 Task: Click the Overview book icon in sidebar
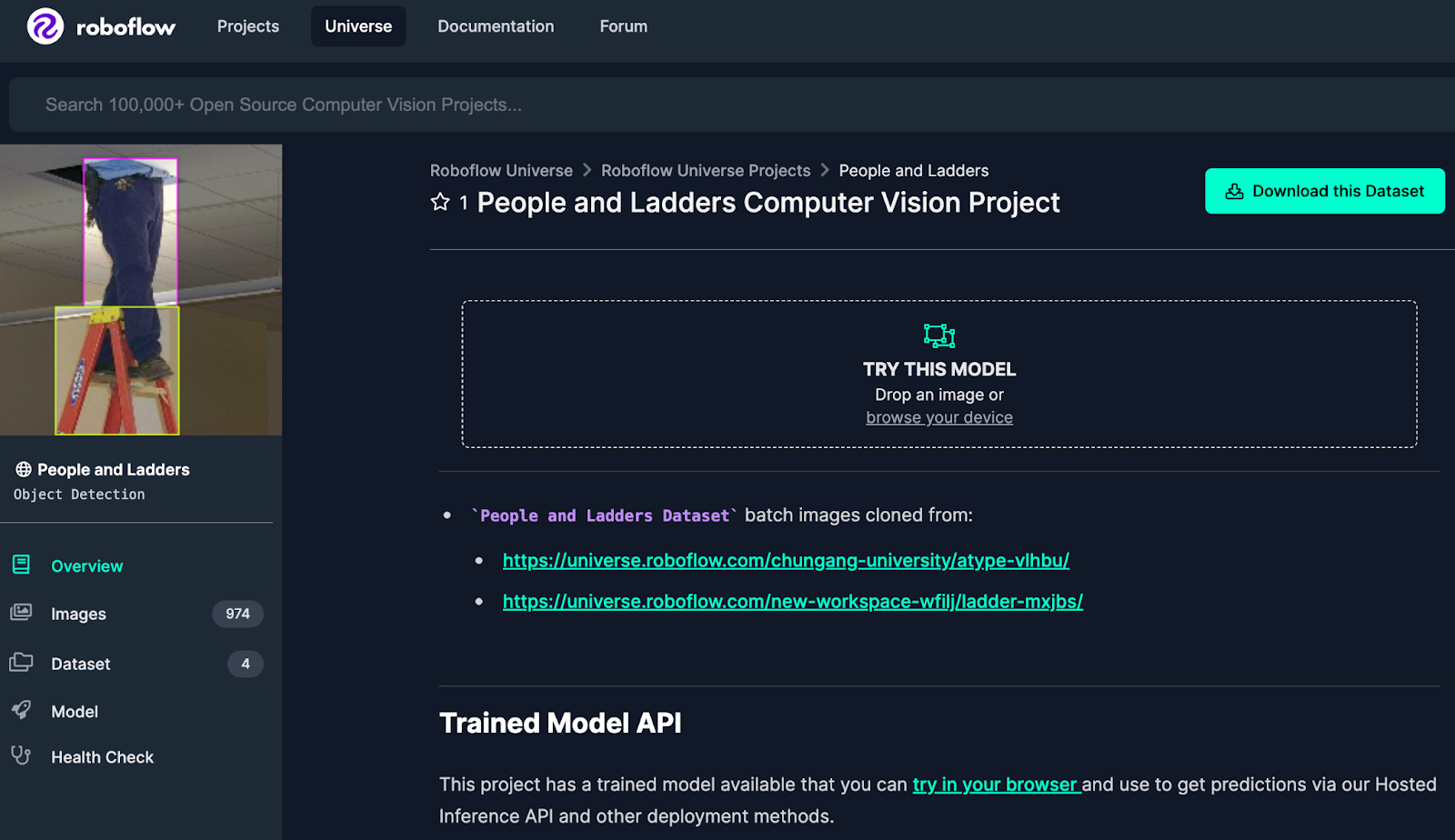tap(21, 565)
